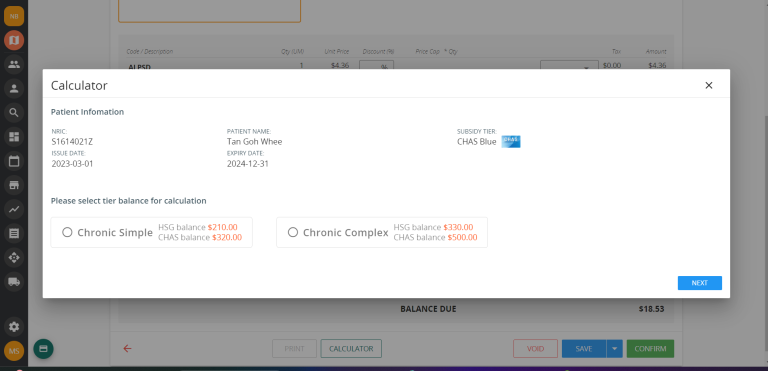The height and width of the screenshot is (371, 768).
Task: Expand the SAVE dropdown arrow
Action: [x=614, y=348]
